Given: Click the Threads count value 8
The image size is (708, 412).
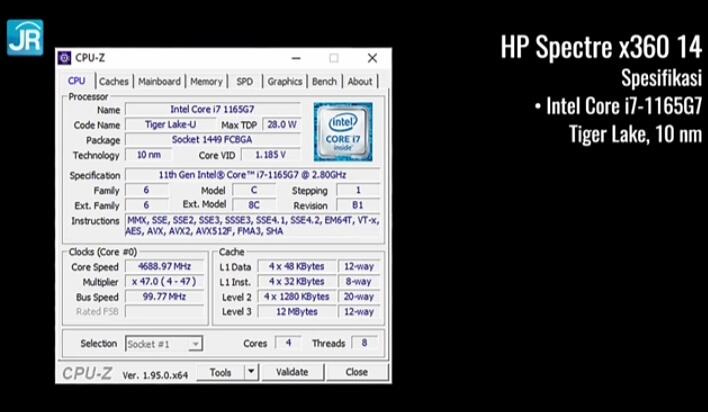Looking at the screenshot, I should [364, 343].
